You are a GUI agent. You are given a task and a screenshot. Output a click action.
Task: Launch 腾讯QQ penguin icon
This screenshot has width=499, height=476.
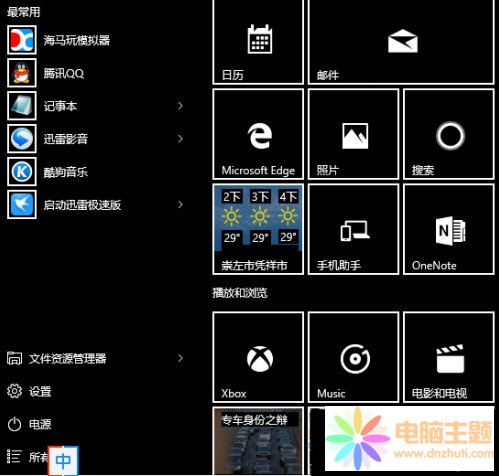coord(22,73)
